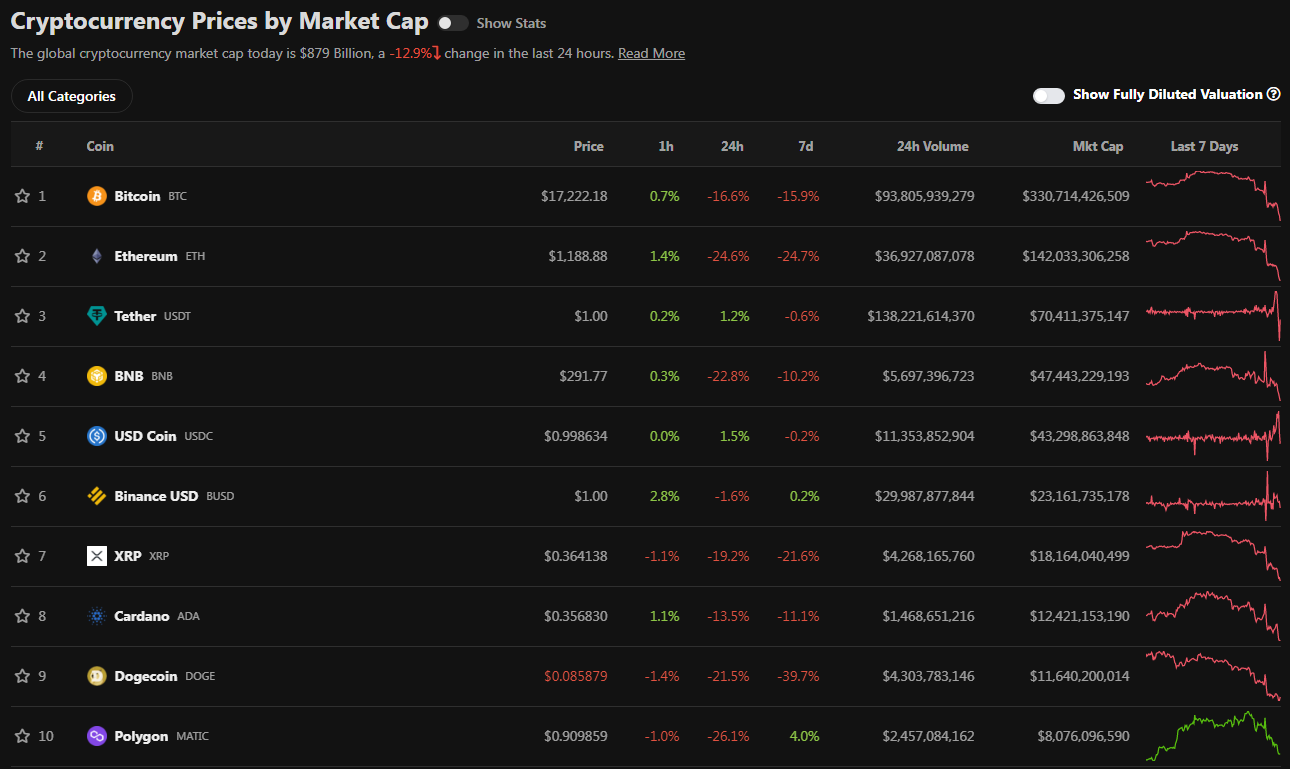
Task: Sort by the Price column header
Action: coord(589,146)
